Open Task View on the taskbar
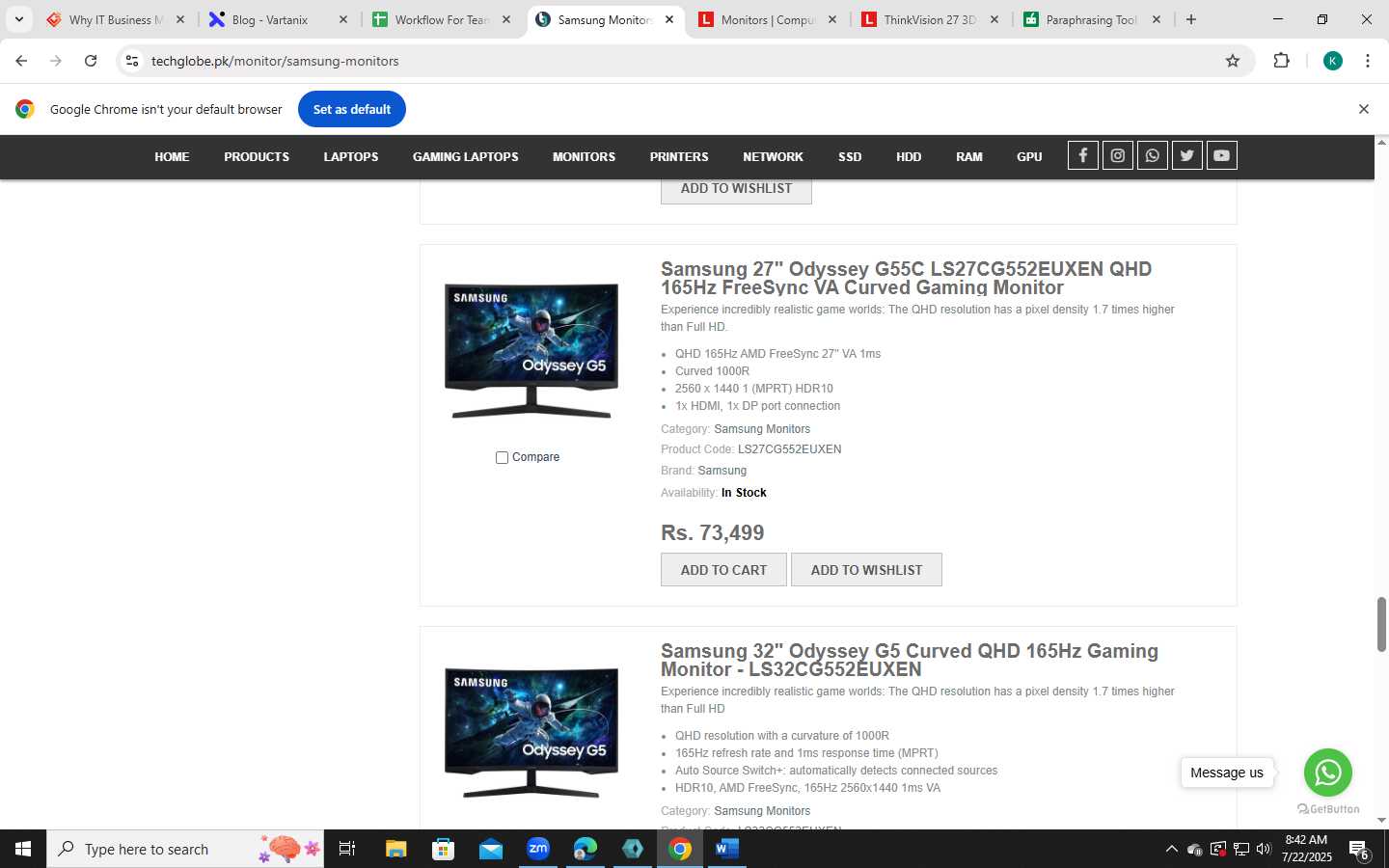 pos(347,849)
